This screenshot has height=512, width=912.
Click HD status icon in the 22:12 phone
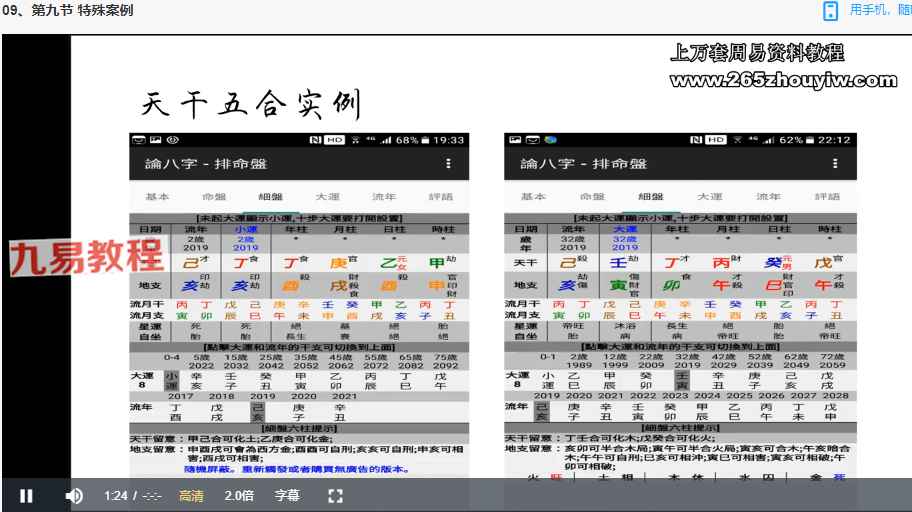(x=715, y=140)
